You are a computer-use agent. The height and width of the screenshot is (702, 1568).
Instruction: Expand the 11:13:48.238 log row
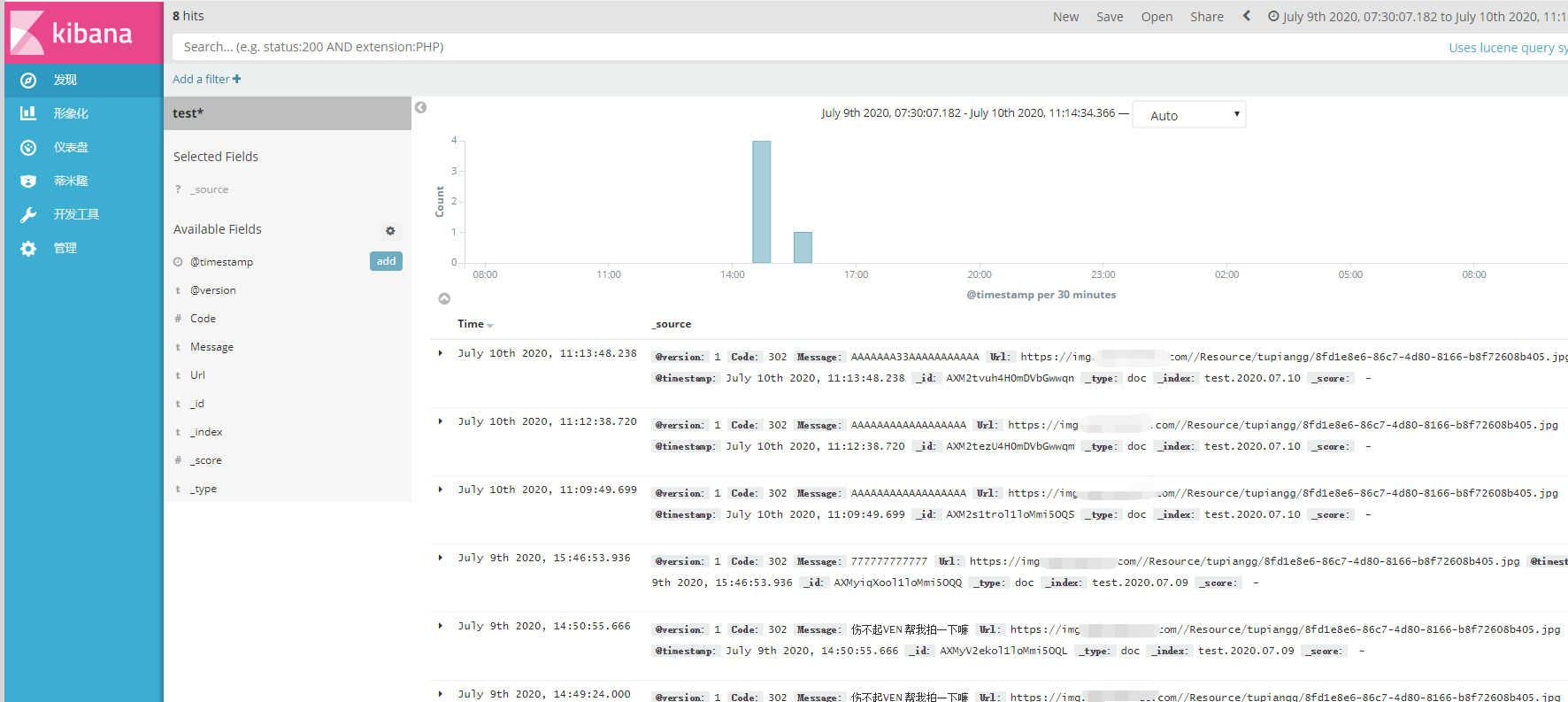[x=441, y=353]
